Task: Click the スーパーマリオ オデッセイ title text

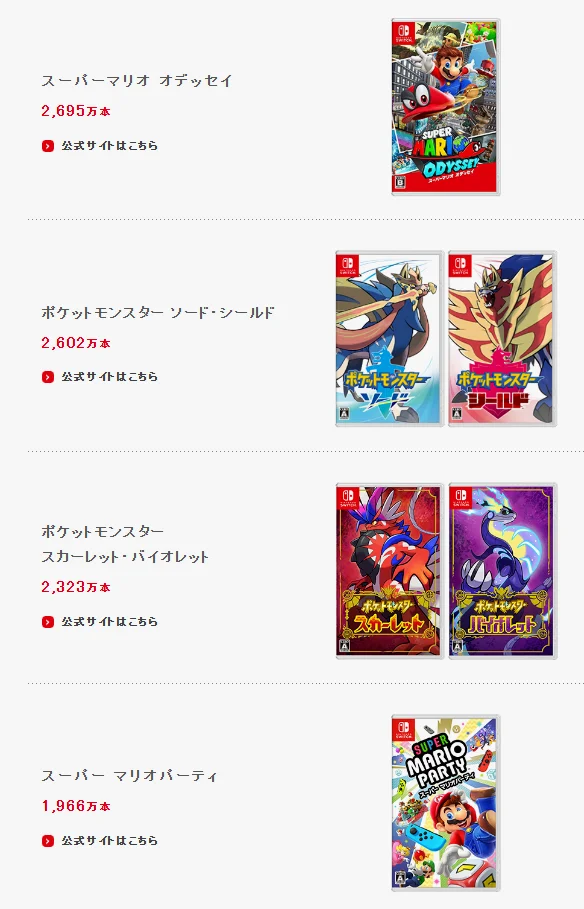Action: 137,81
